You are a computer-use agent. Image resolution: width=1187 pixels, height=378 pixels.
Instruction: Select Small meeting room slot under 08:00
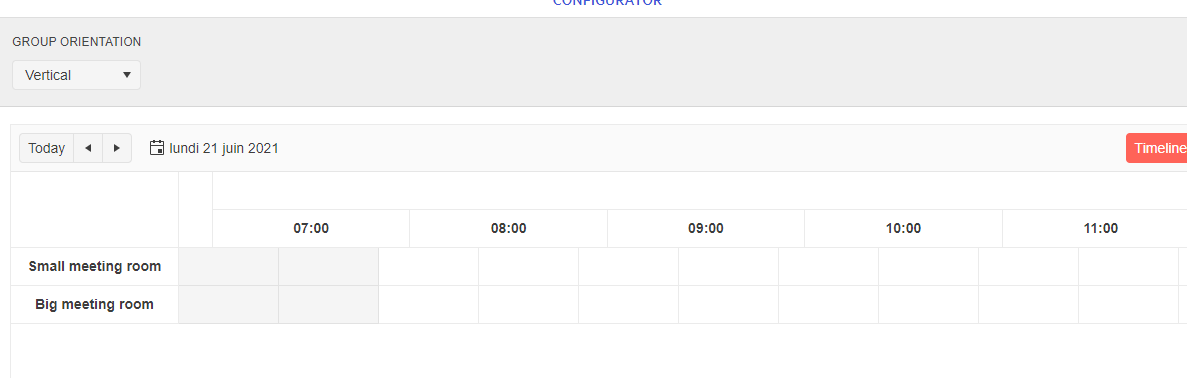pos(528,267)
